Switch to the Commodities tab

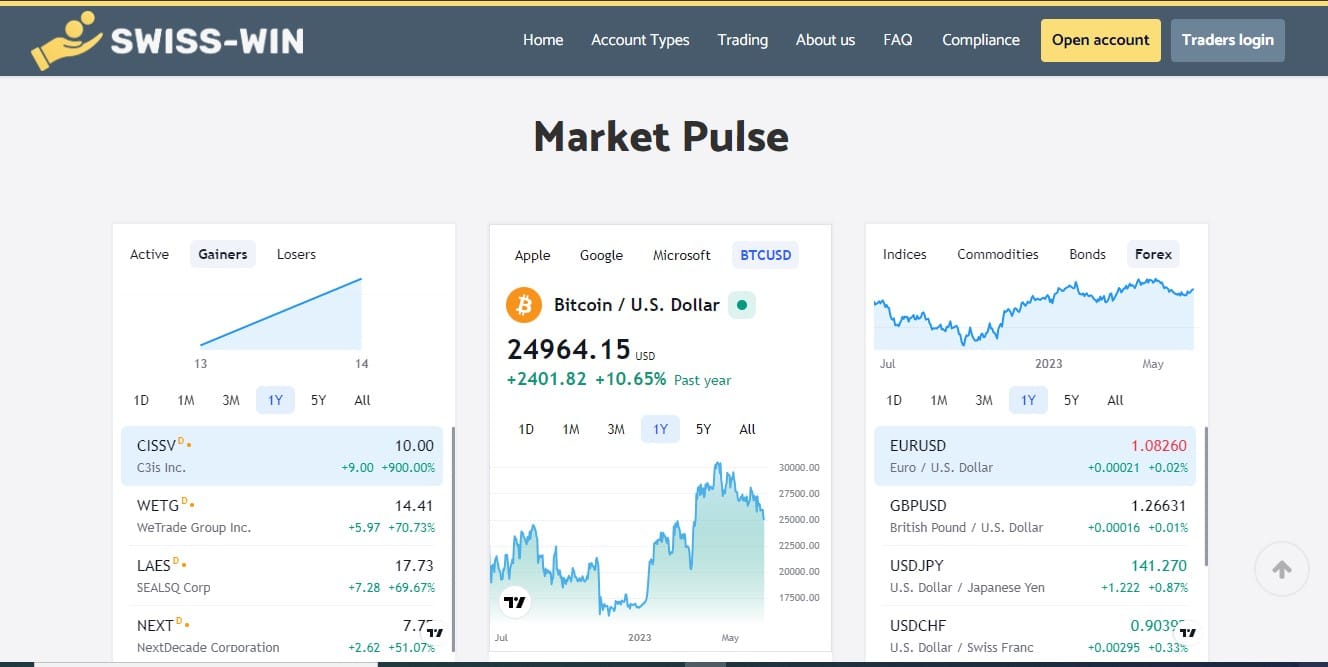997,254
